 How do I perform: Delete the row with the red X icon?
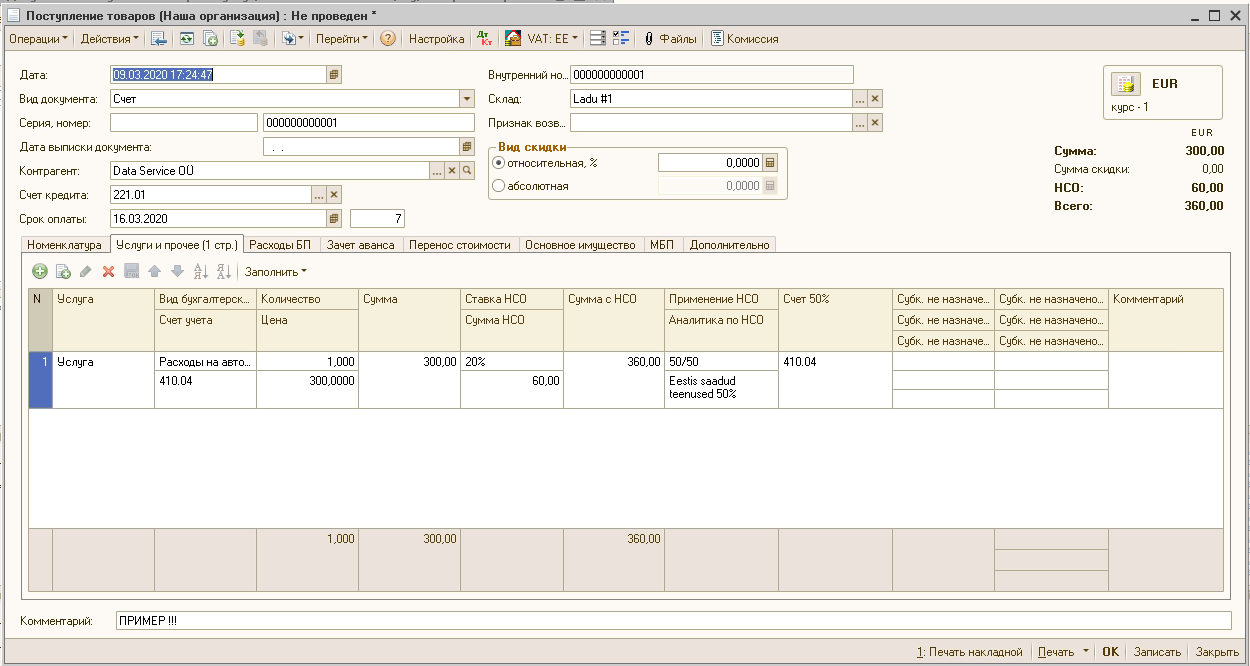click(x=109, y=271)
